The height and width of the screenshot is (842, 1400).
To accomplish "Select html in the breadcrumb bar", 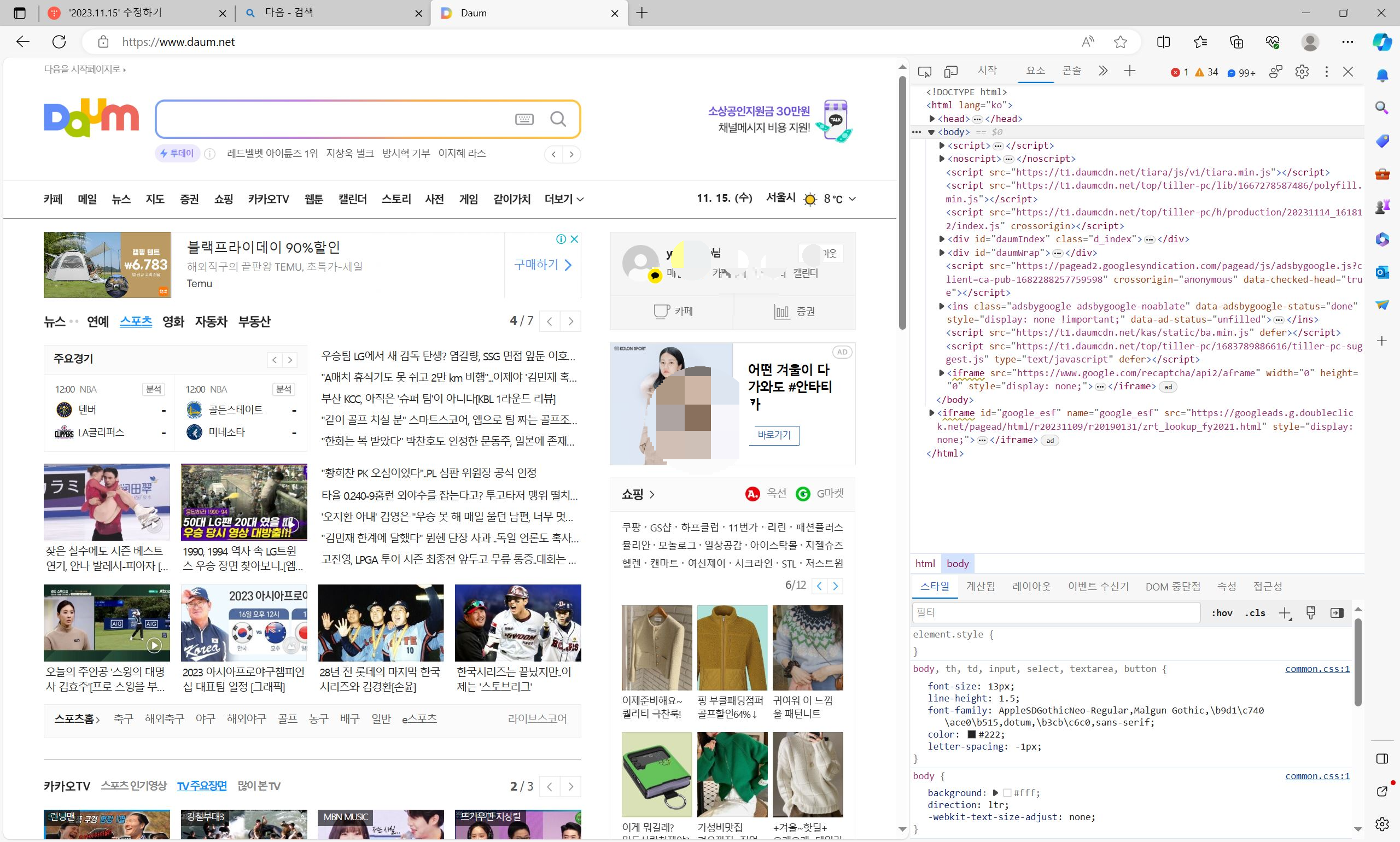I will 925,563.
